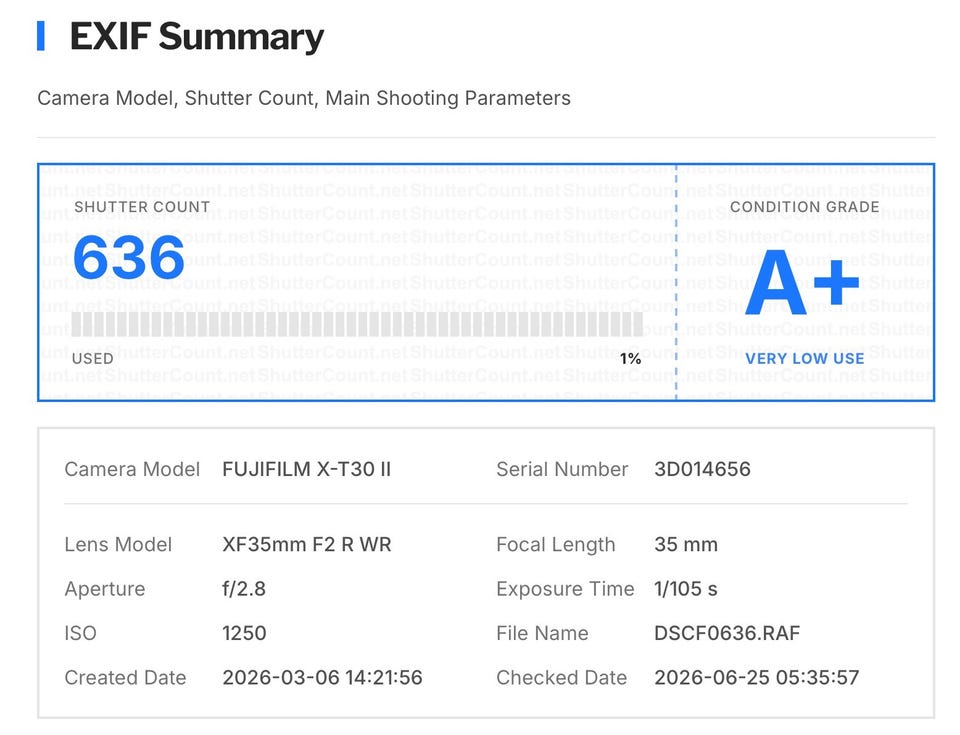960x735 pixels.
Task: Click the "Camera Model" label
Action: [x=132, y=469]
